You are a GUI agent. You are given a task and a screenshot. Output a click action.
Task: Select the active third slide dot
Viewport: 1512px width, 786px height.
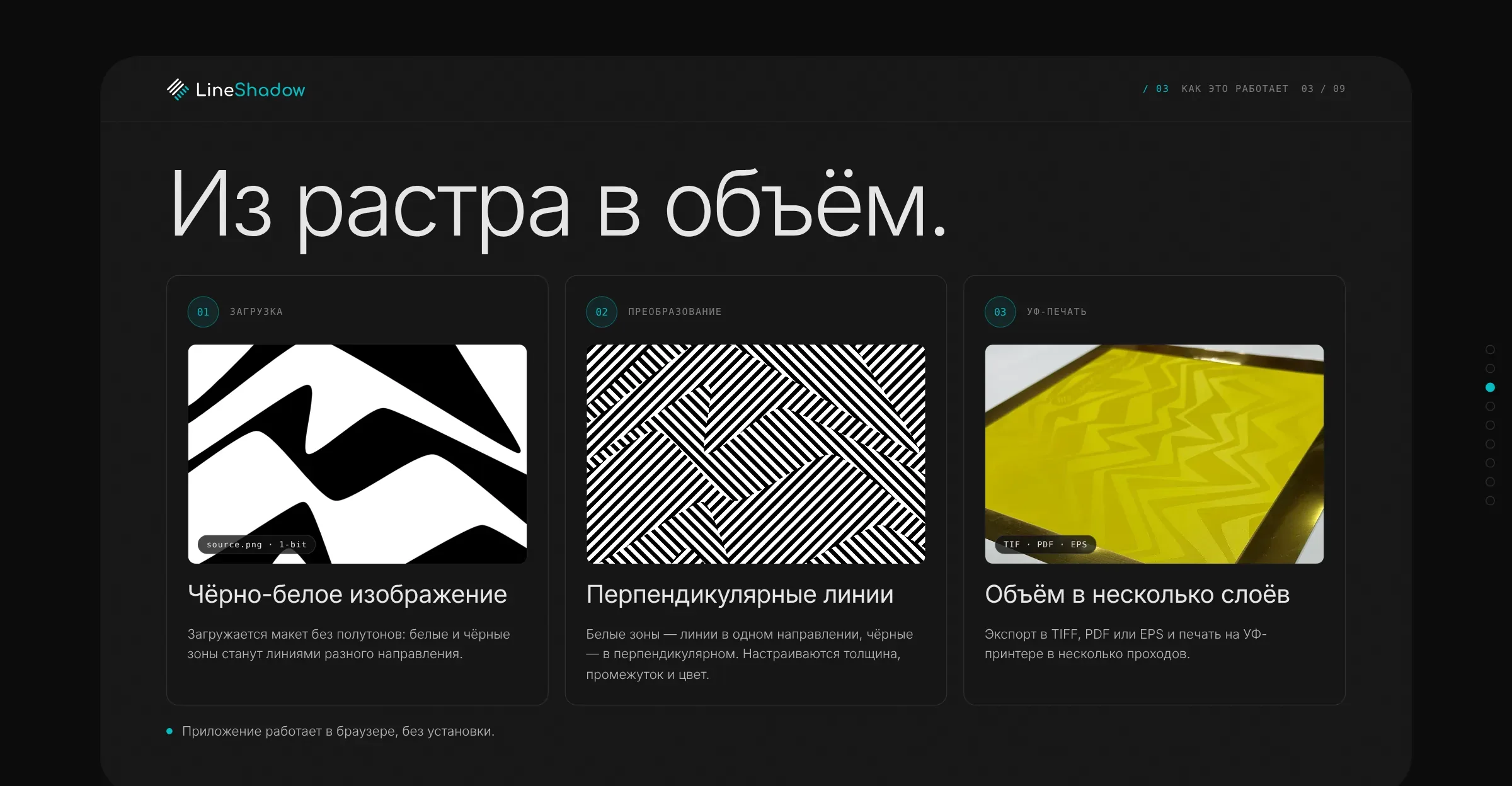pos(1490,387)
